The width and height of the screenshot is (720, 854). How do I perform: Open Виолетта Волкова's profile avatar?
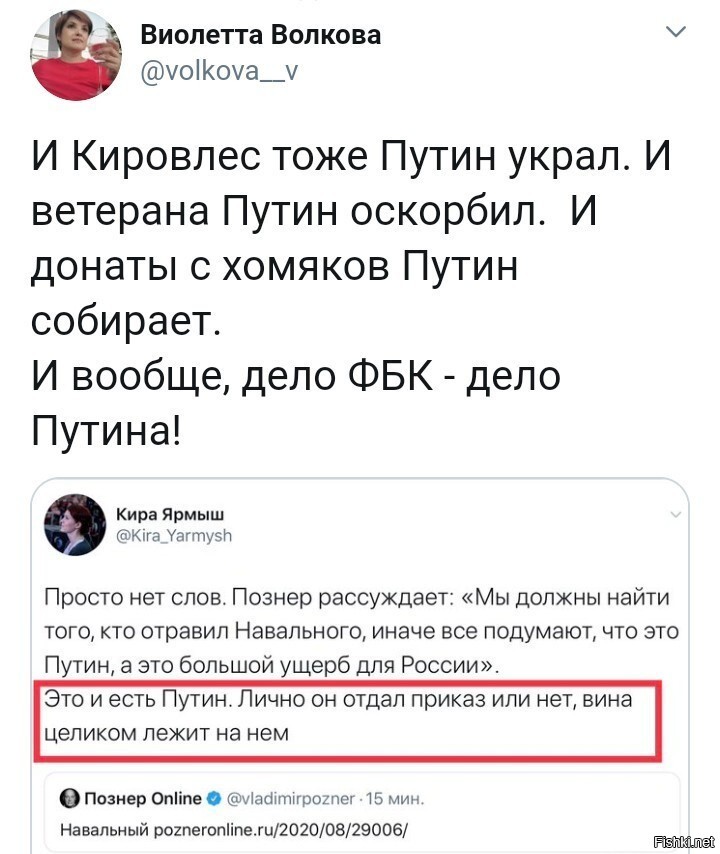tap(76, 55)
